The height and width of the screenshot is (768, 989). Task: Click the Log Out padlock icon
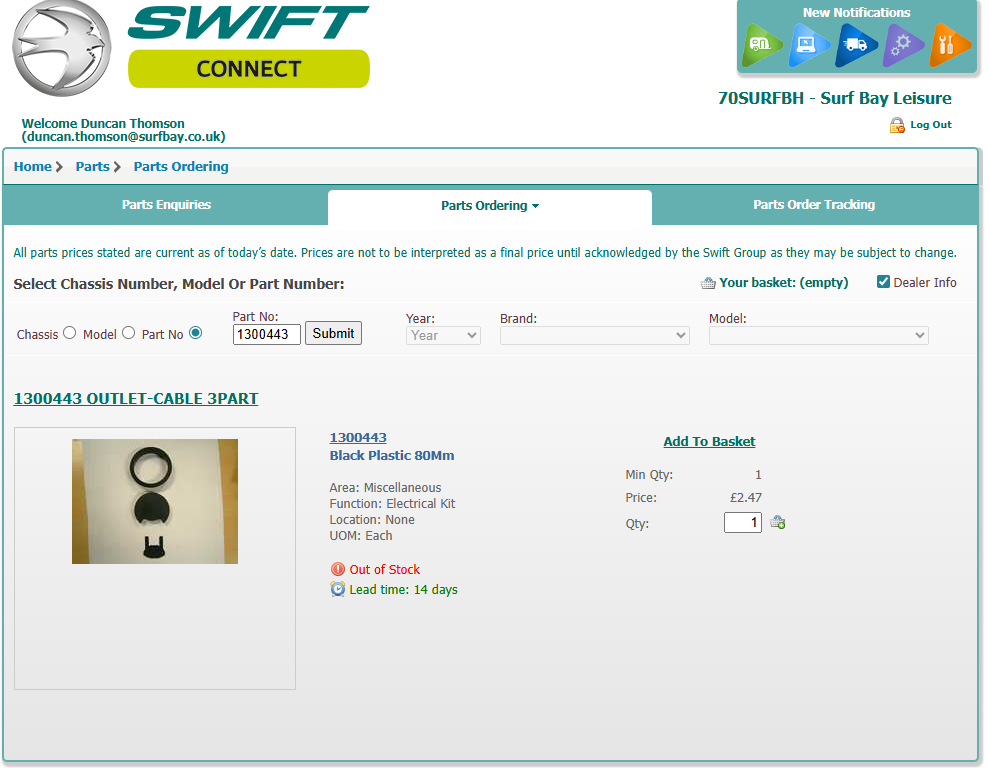point(896,125)
